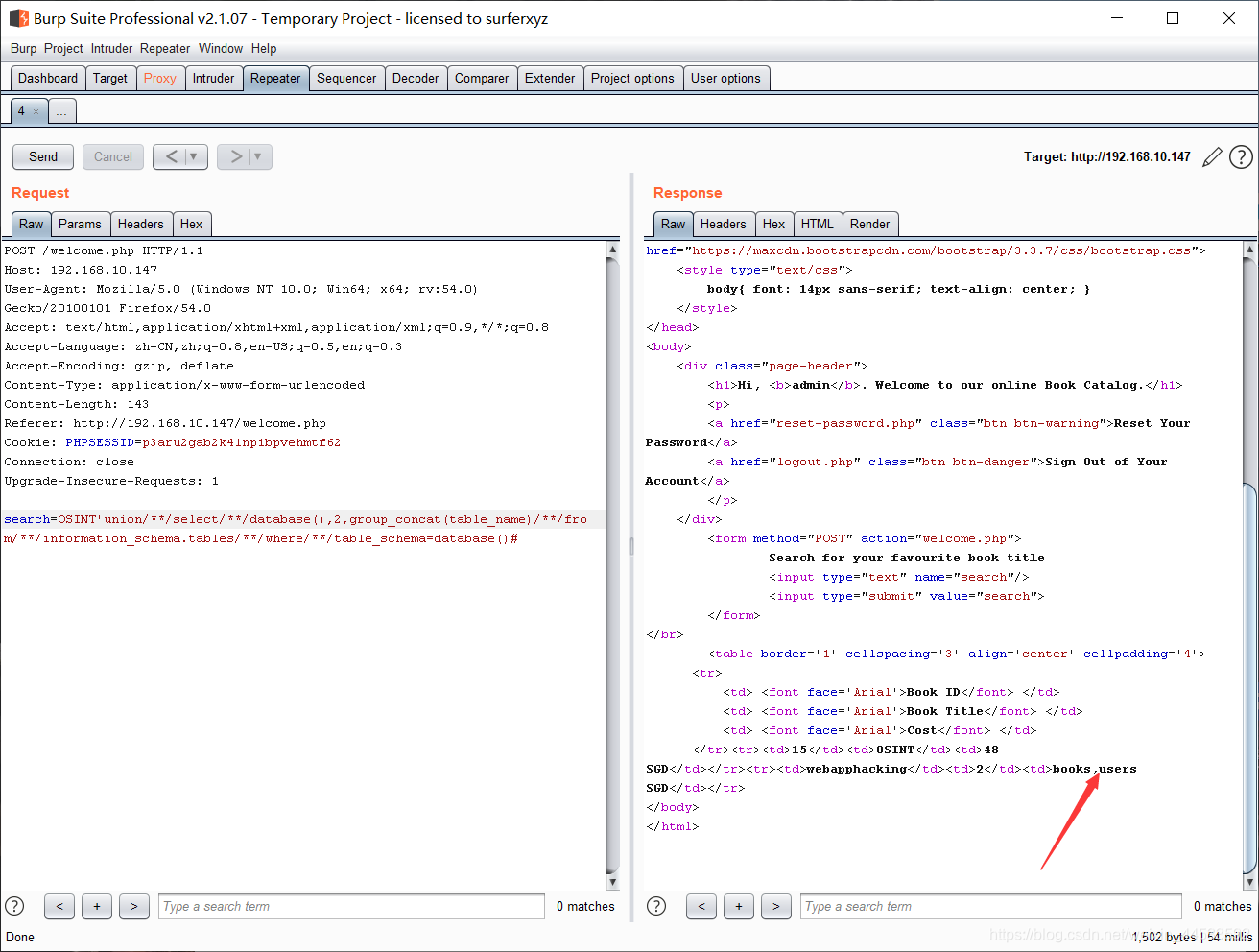Switch to the Target tab
This screenshot has width=1259, height=952.
point(110,79)
